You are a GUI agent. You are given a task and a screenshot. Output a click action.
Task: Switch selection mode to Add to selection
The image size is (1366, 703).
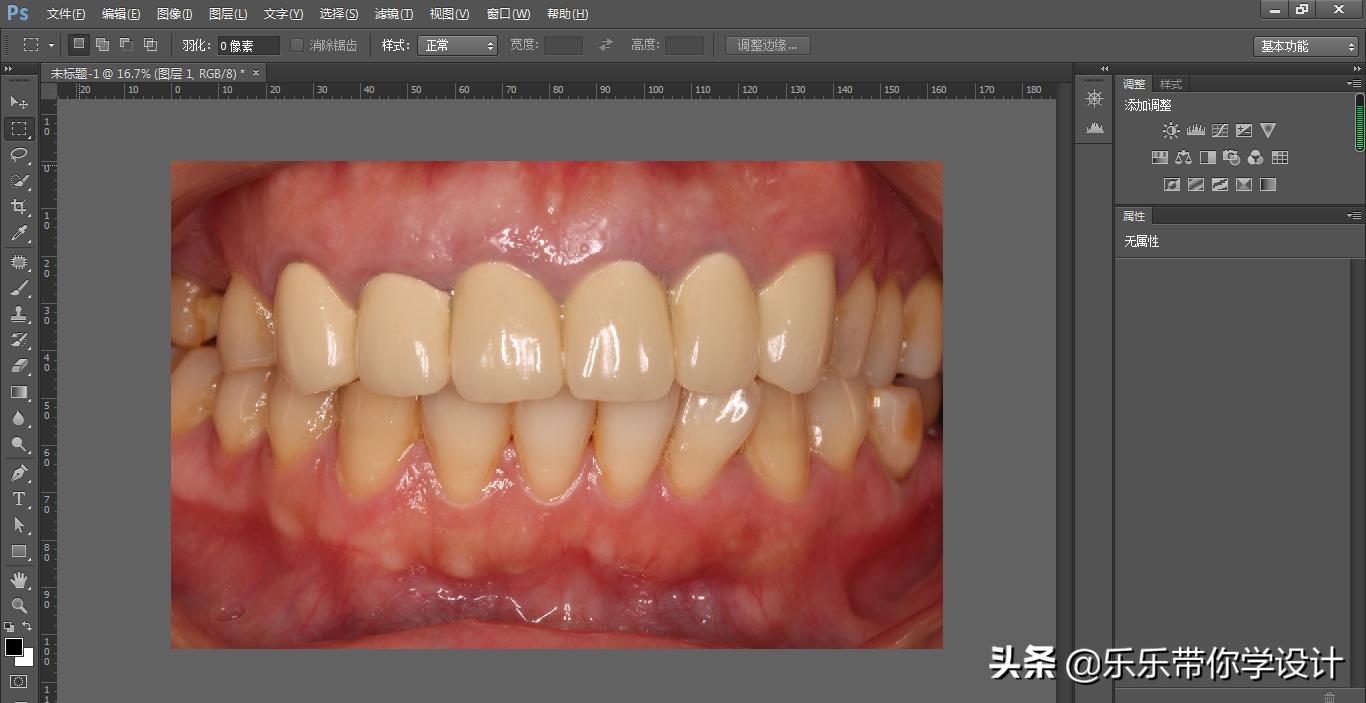click(101, 45)
